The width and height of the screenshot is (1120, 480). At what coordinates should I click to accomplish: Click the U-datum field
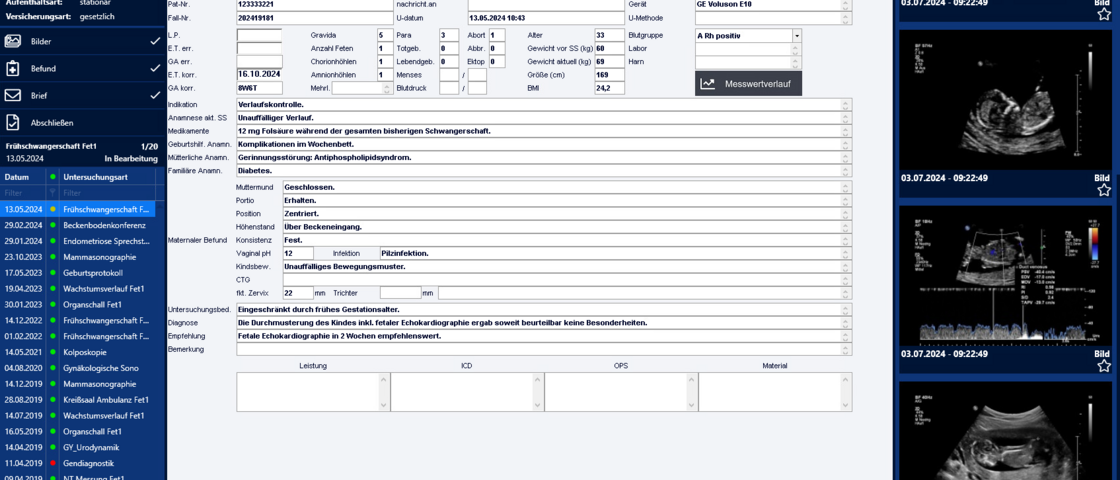(545, 17)
